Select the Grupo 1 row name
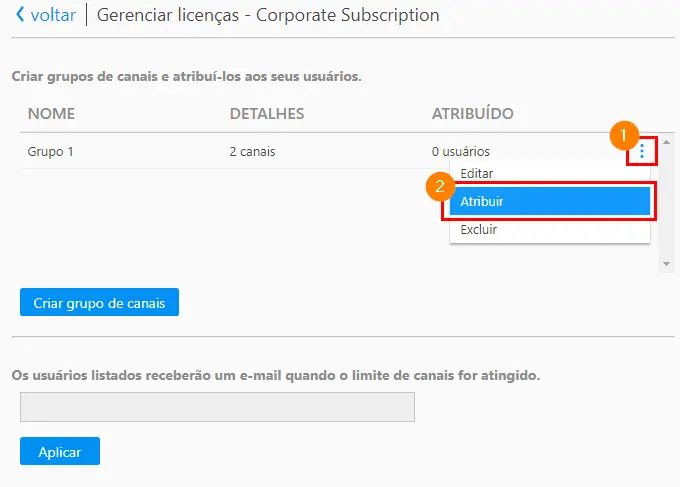This screenshot has width=680, height=487. [50, 152]
